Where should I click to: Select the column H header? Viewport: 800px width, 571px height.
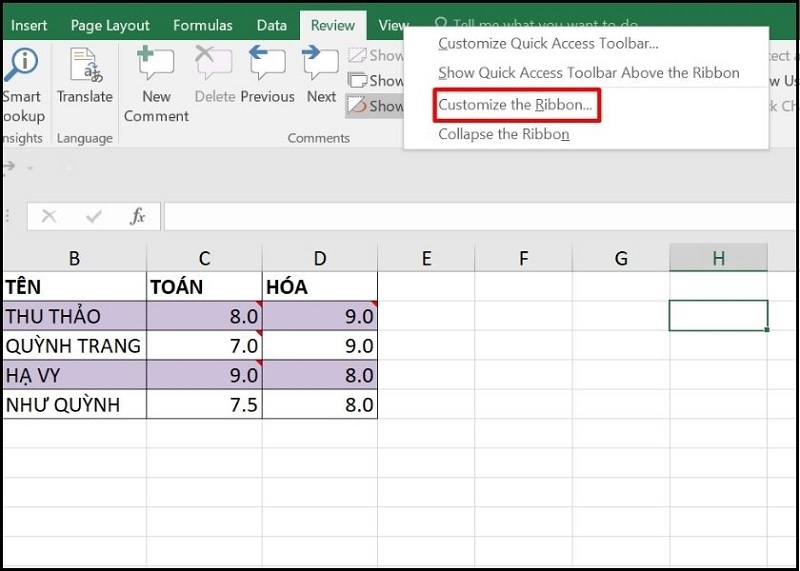tap(718, 258)
